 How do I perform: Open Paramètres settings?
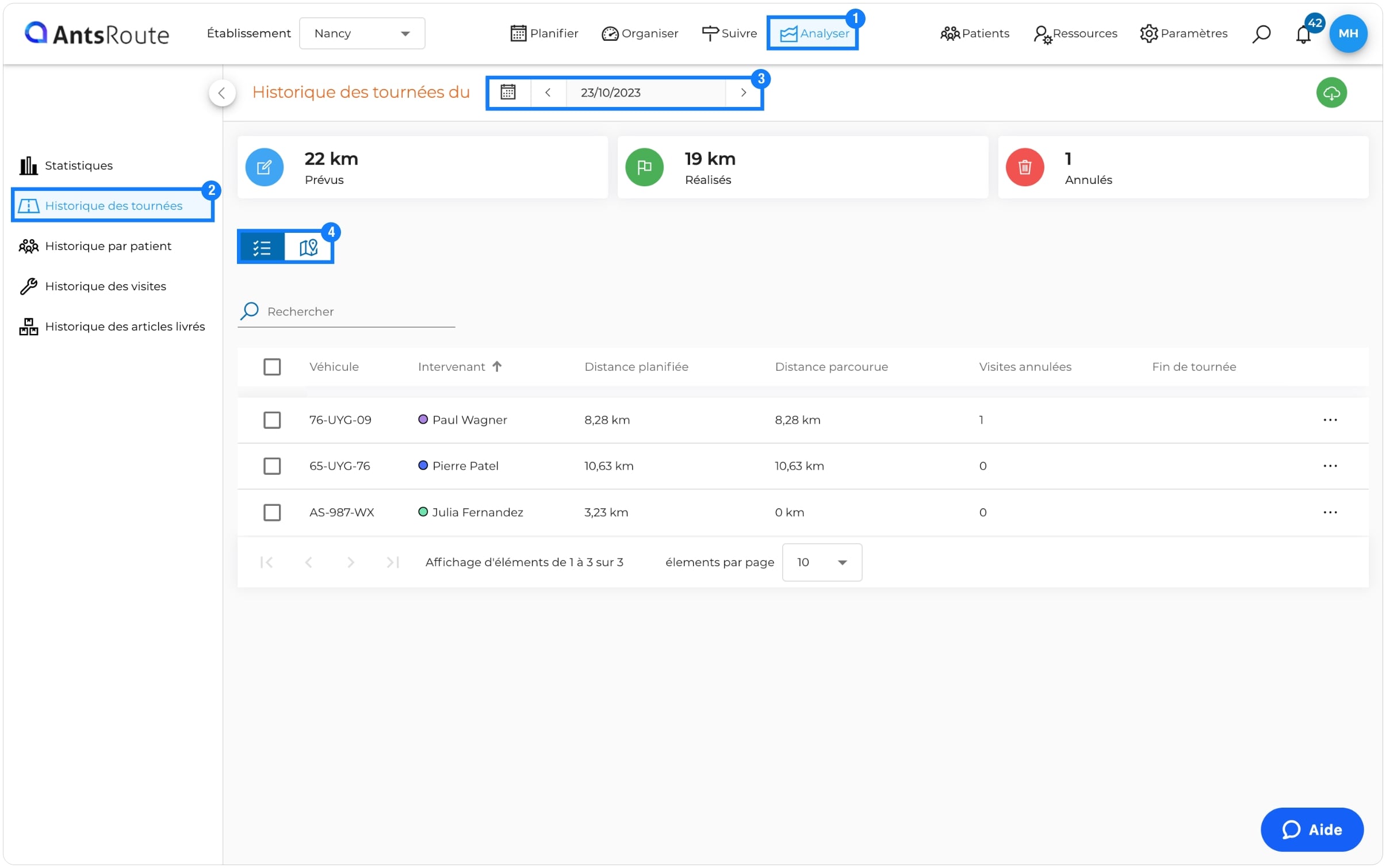coord(1184,33)
